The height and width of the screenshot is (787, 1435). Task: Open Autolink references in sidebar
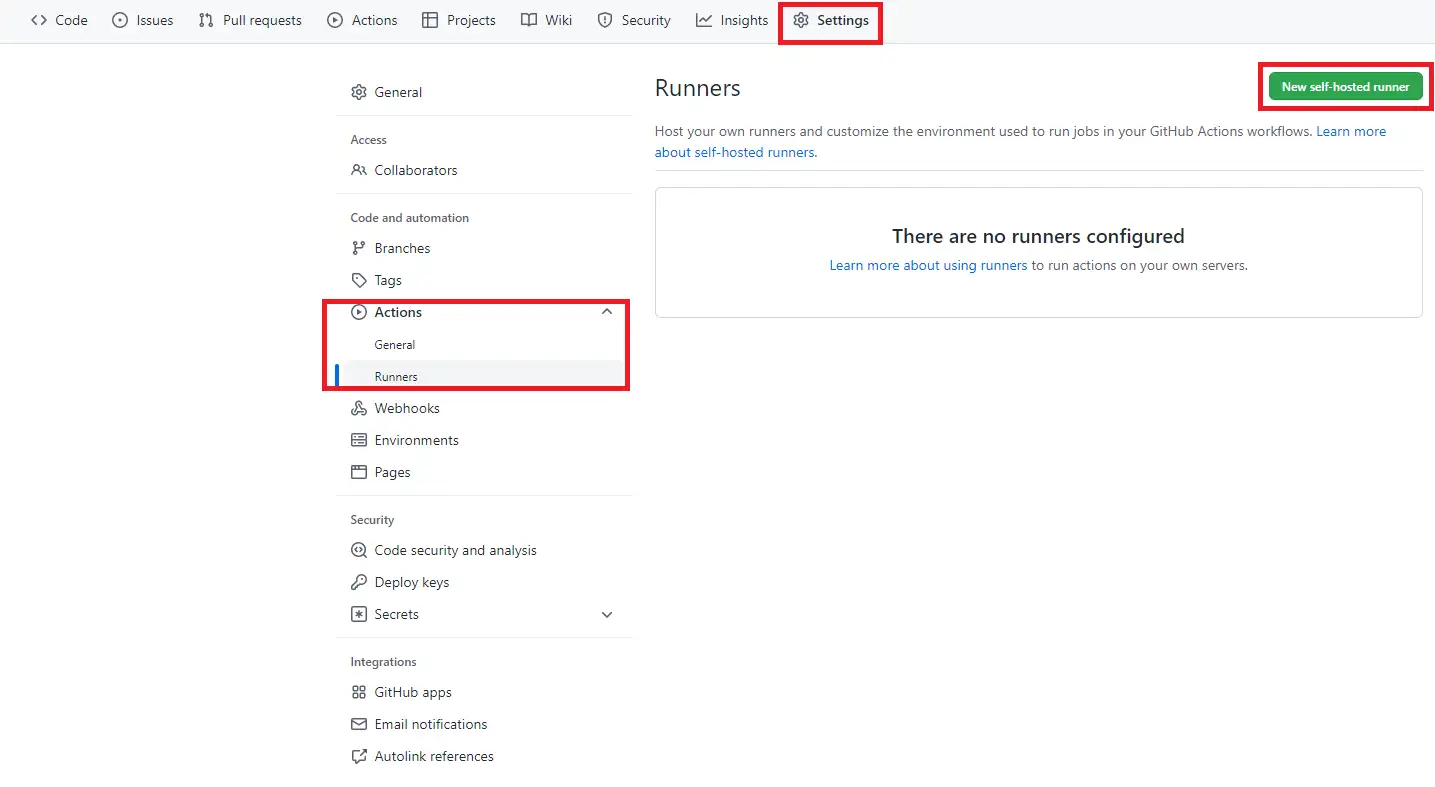(x=434, y=756)
